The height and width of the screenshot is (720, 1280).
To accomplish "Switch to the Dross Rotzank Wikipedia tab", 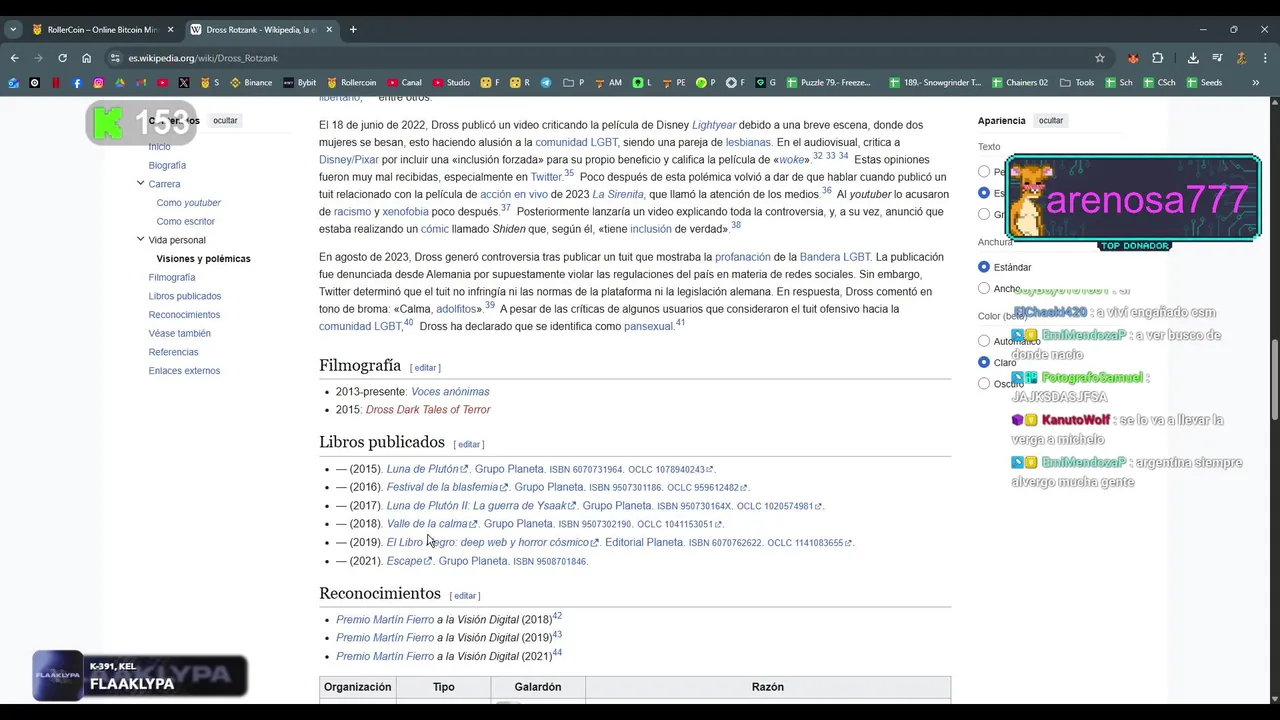I will point(261,29).
